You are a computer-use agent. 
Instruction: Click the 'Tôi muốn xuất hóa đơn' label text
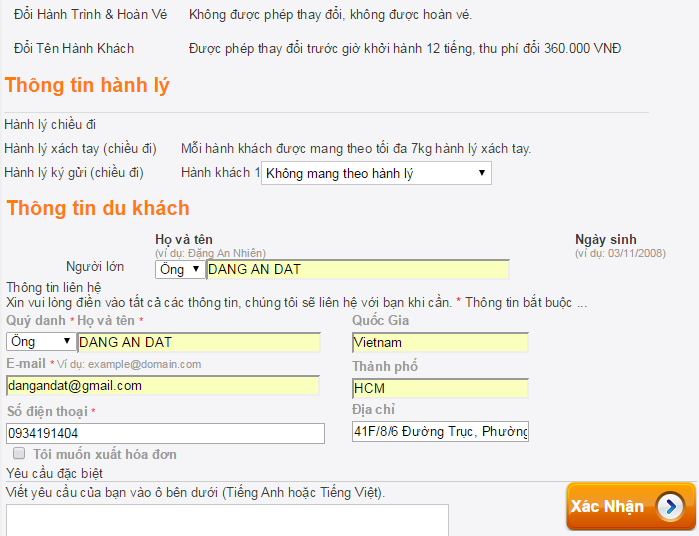point(105,454)
